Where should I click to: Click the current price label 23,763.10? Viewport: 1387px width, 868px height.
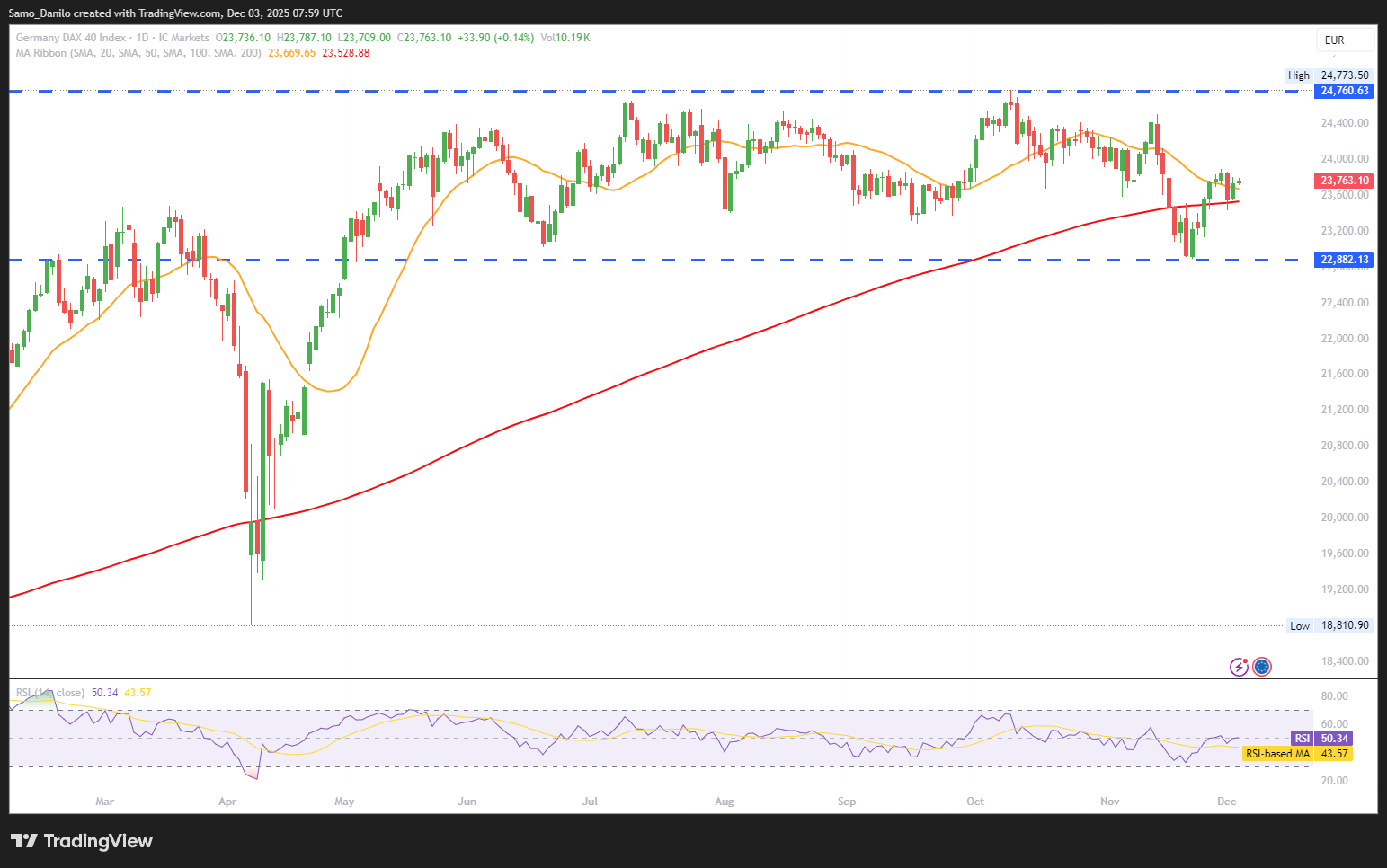point(1344,181)
